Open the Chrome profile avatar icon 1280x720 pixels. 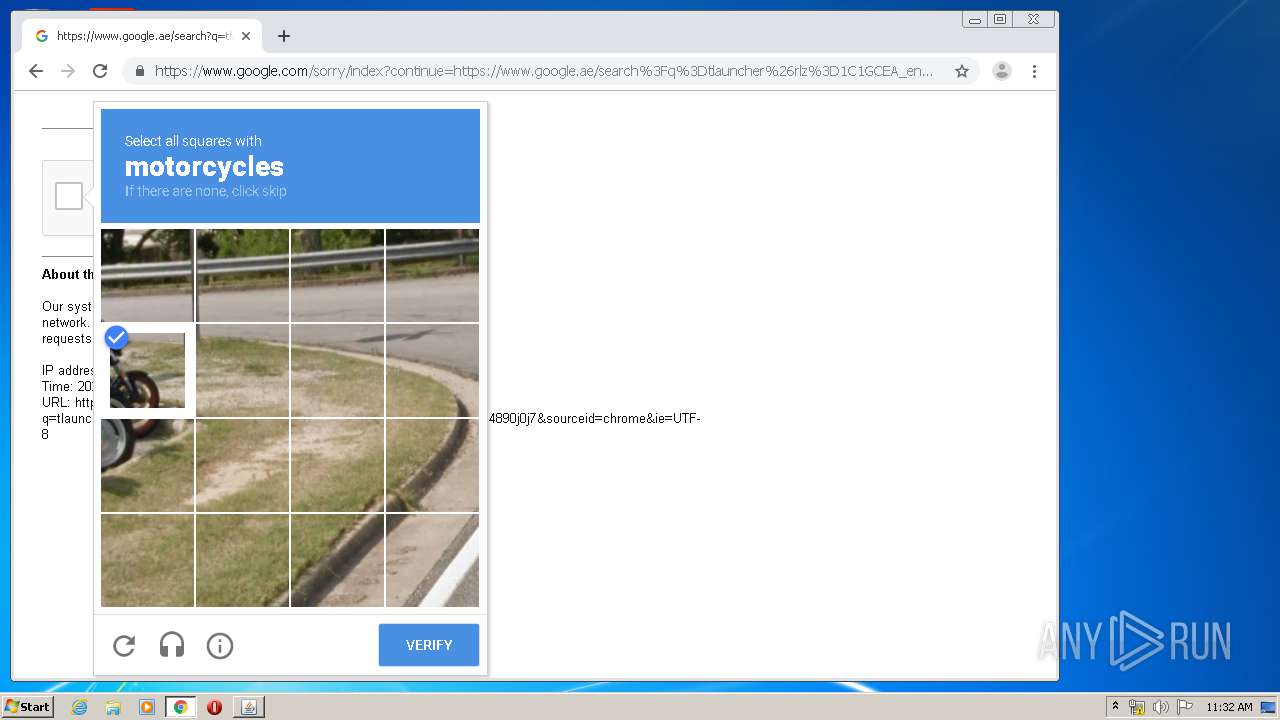pyautogui.click(x=1002, y=71)
